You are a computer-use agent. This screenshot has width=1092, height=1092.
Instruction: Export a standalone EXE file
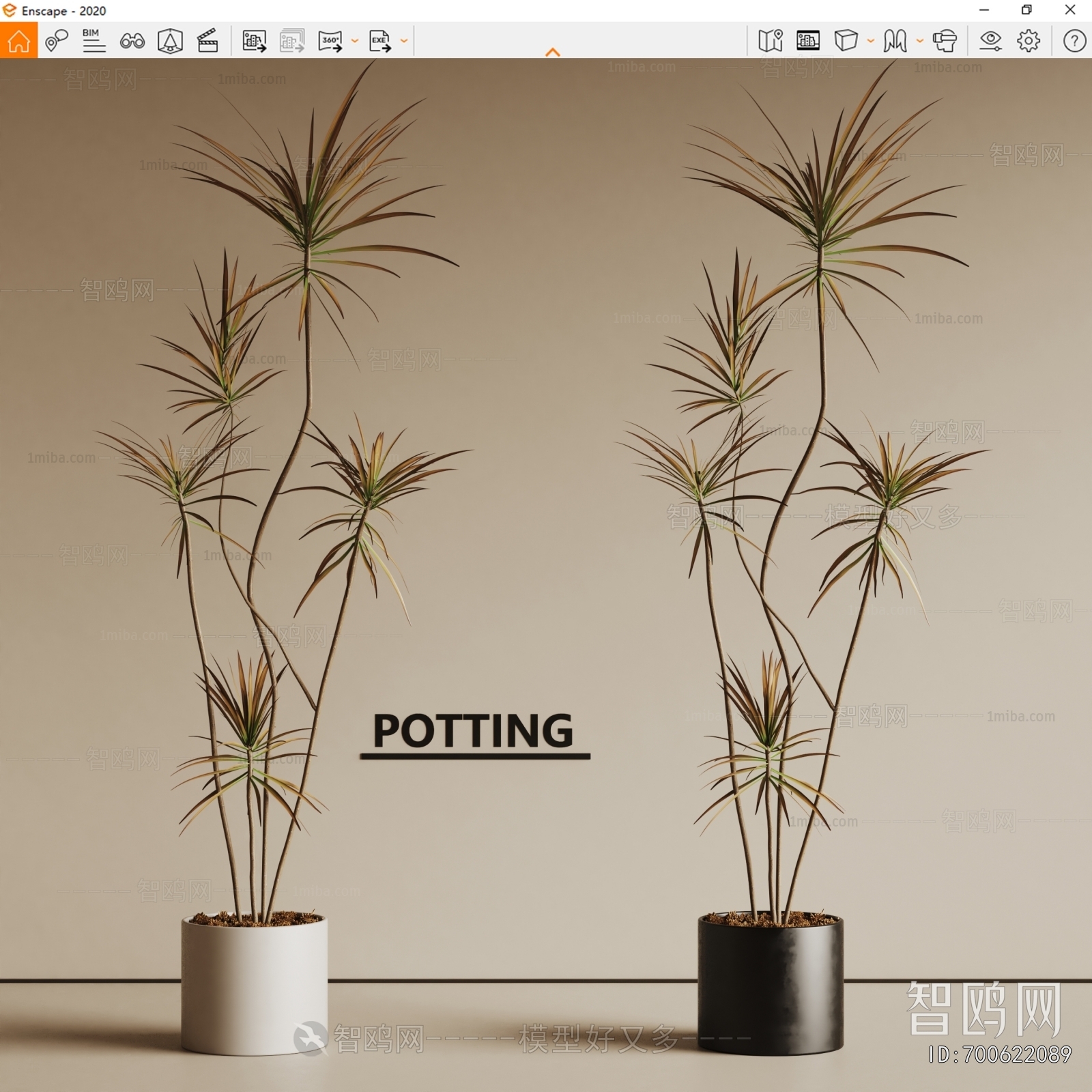point(380,41)
